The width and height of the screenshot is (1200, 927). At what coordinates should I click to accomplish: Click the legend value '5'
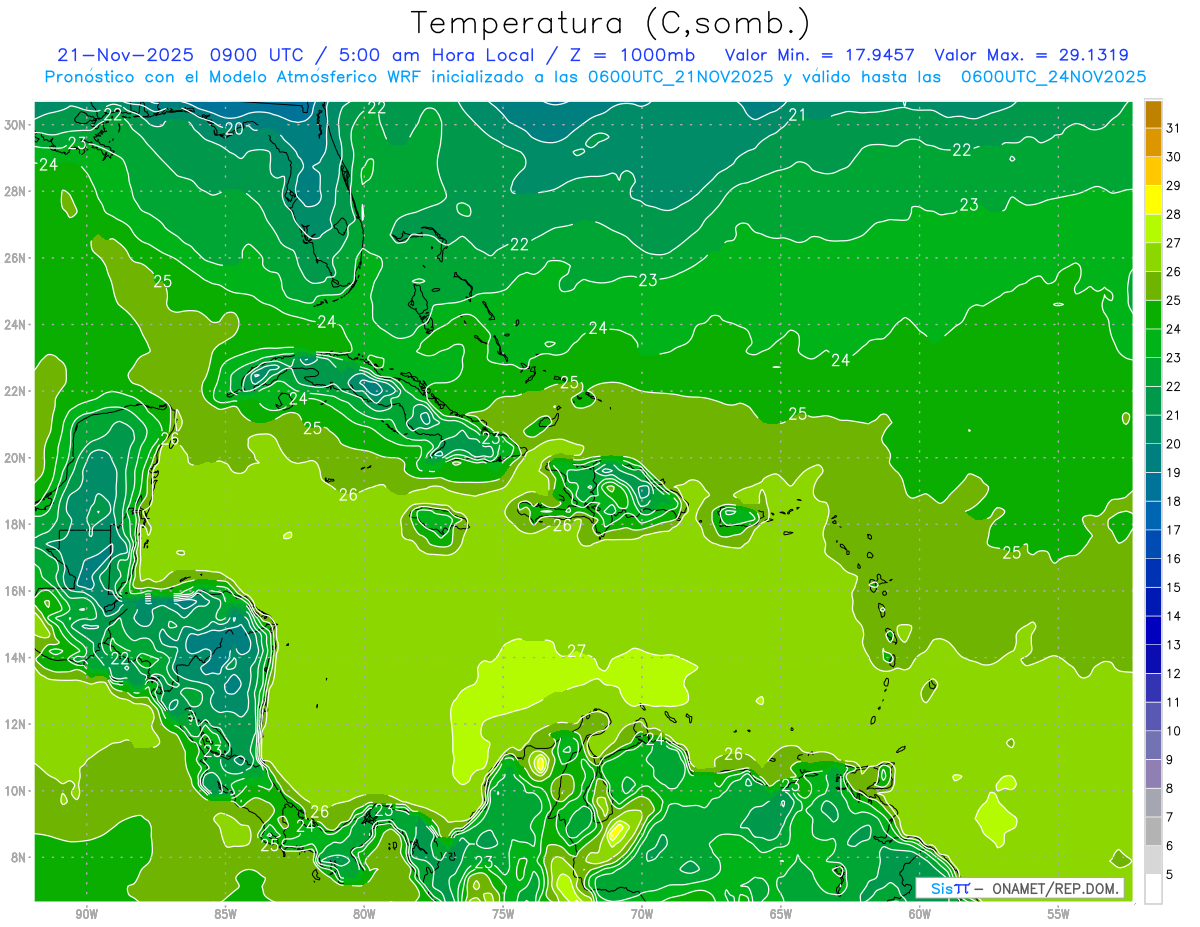click(x=1170, y=875)
